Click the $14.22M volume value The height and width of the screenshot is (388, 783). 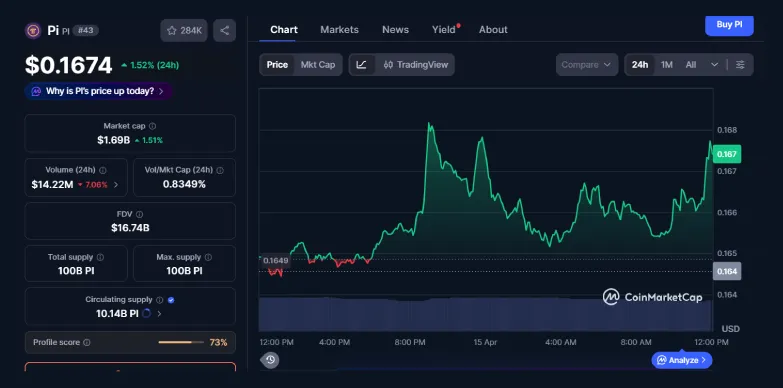tap(52, 185)
